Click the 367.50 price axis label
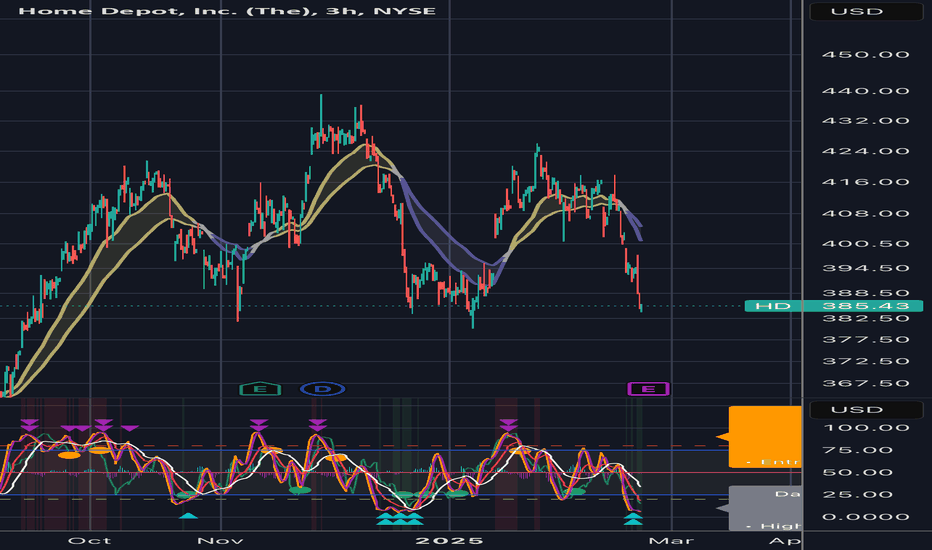Viewport: 932px width, 550px height. point(865,384)
